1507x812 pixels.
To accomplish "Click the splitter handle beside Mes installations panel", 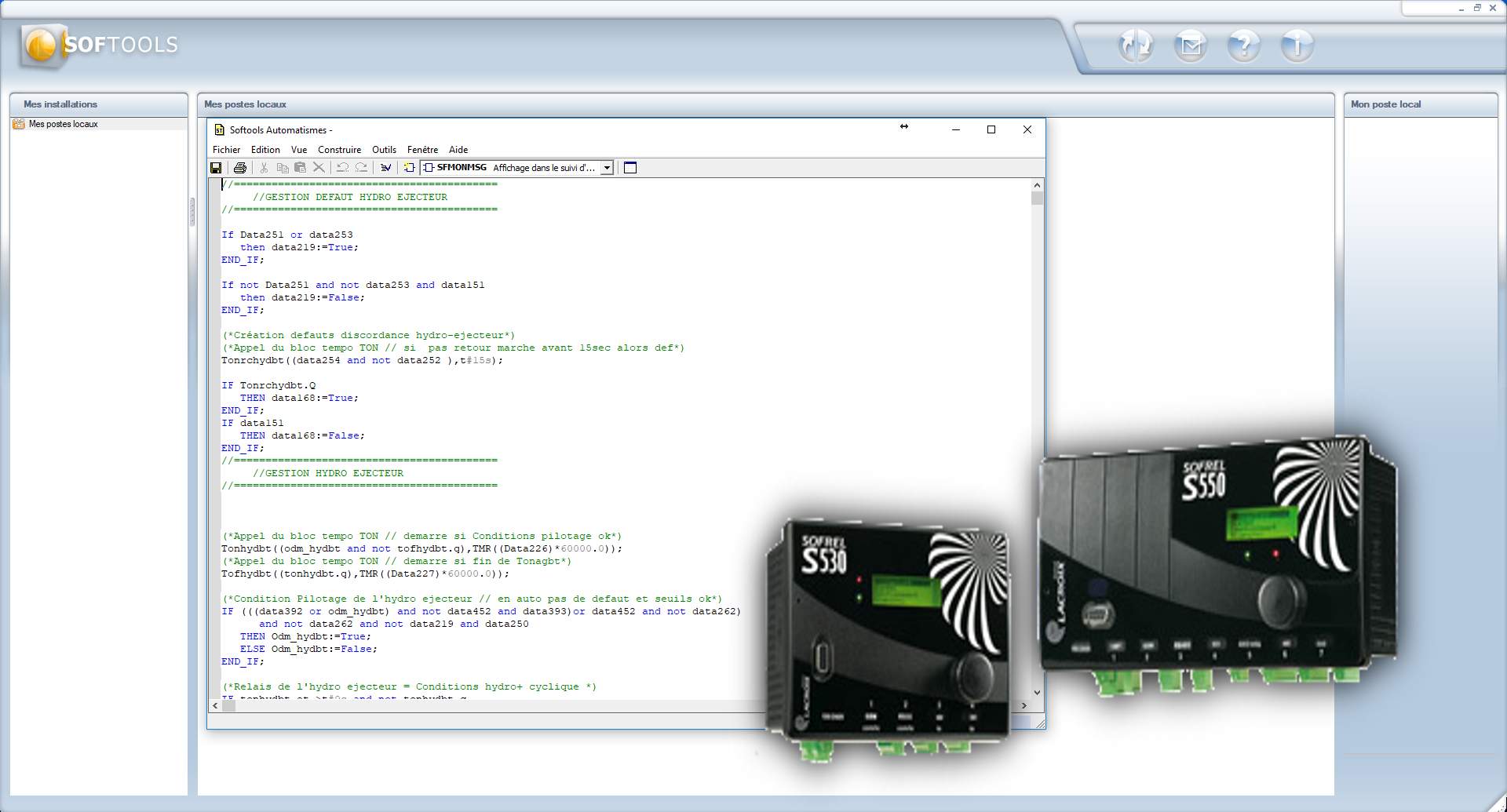I will (x=192, y=212).
